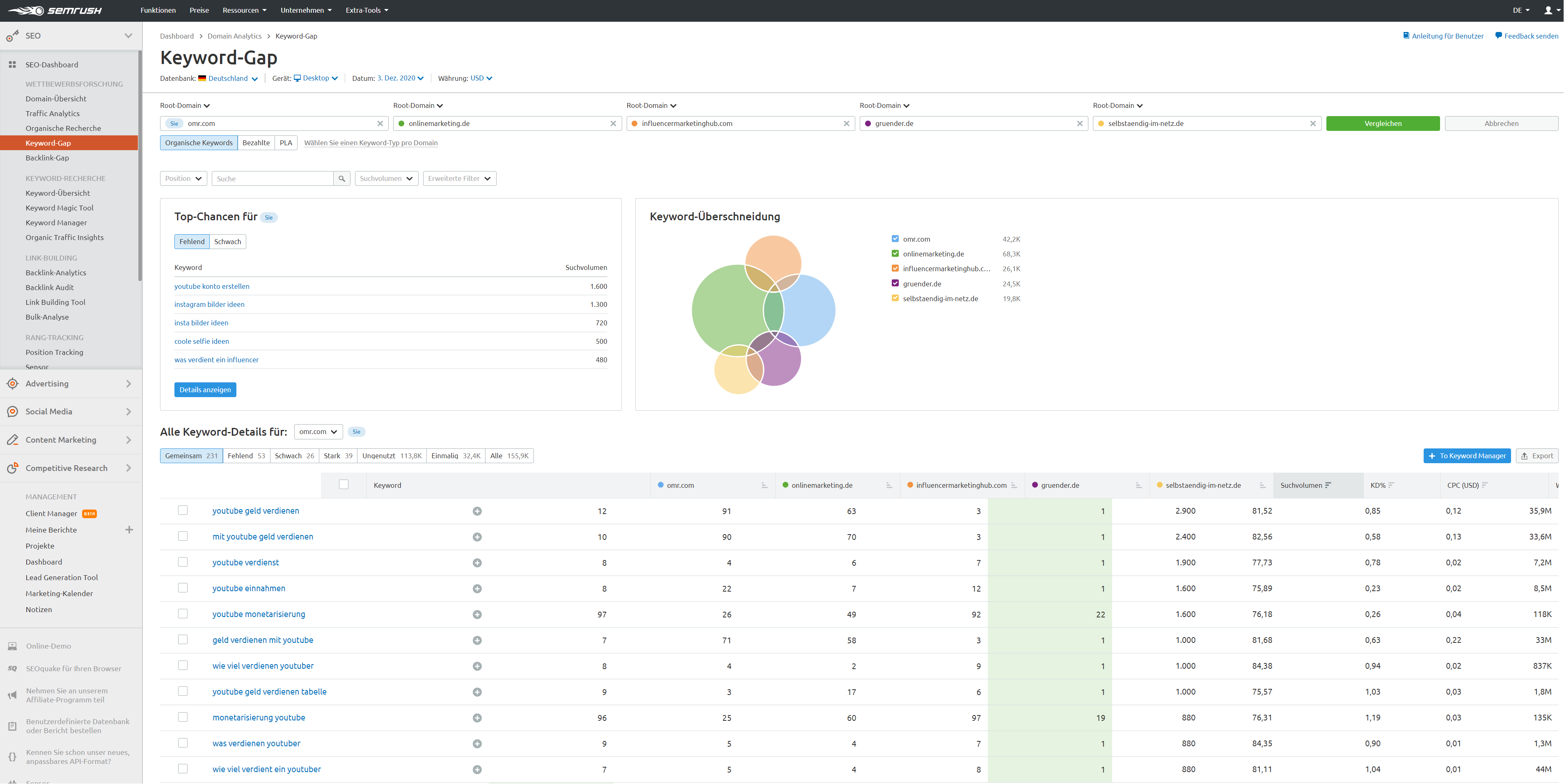
Task: Select the Bezahlte keyword type tab
Action: (256, 143)
